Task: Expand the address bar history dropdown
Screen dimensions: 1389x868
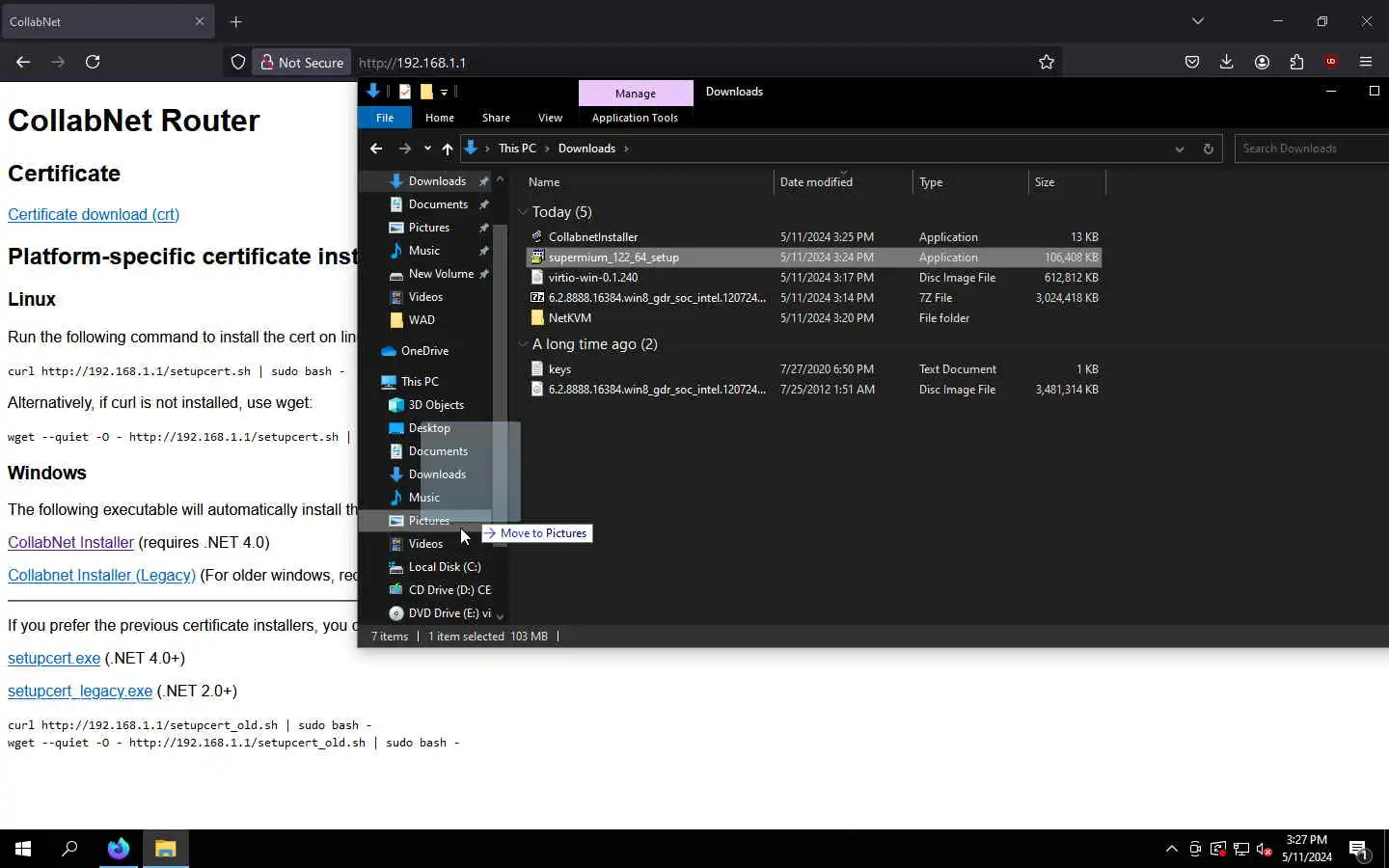Action: click(1180, 149)
